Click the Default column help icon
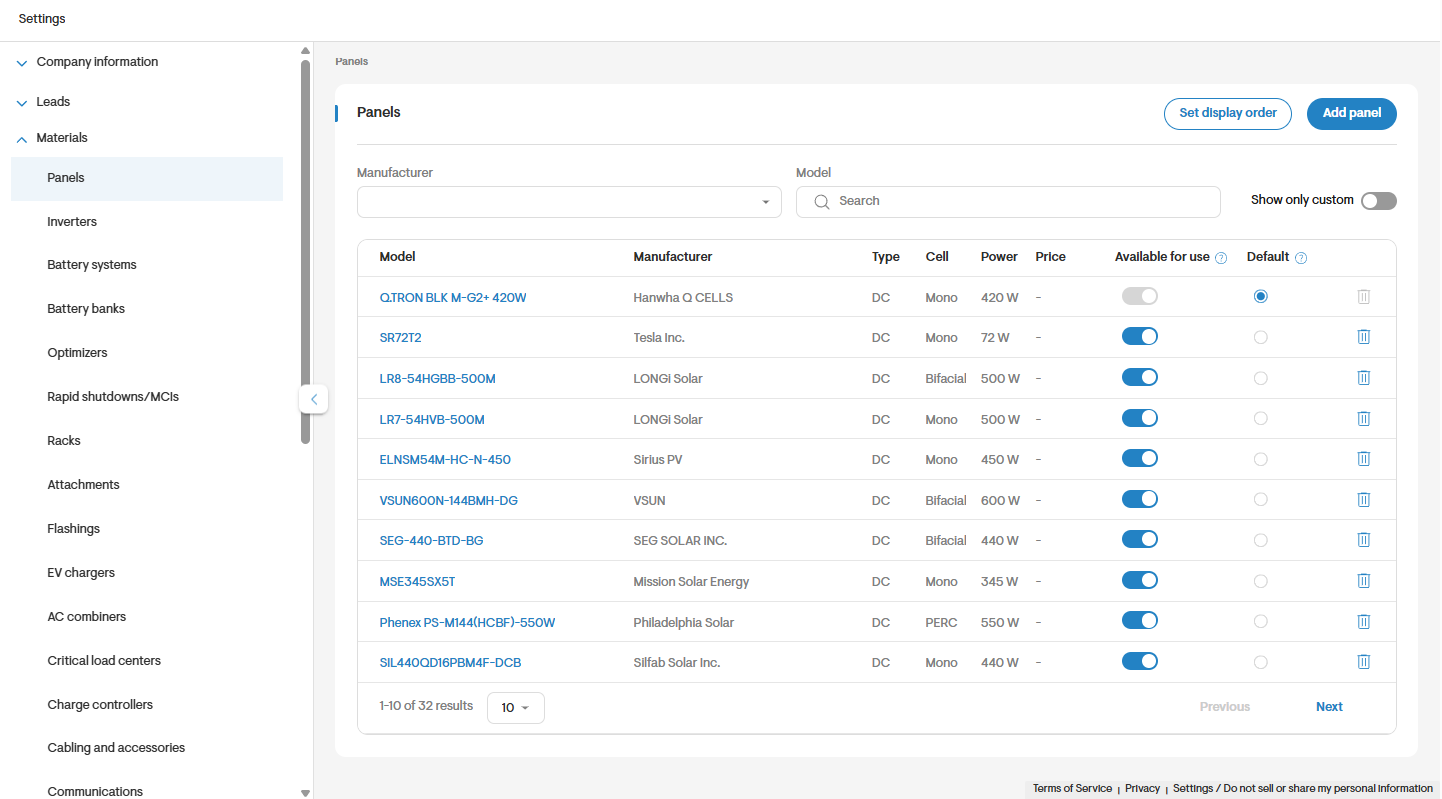The width and height of the screenshot is (1442, 799). tap(1301, 258)
